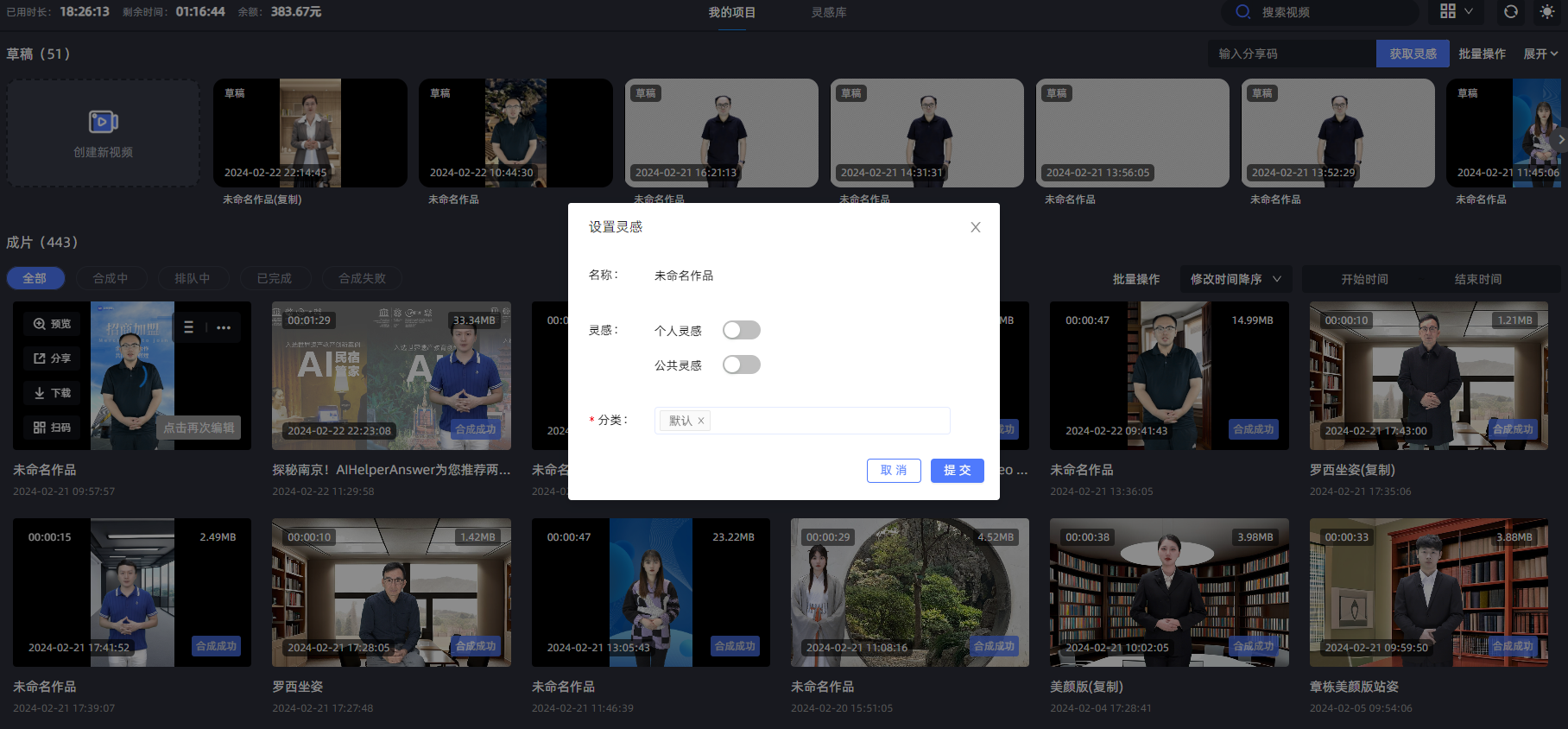Open the 章栋美颜版站姿 video thumbnail
1568x729 pixels.
1428,593
